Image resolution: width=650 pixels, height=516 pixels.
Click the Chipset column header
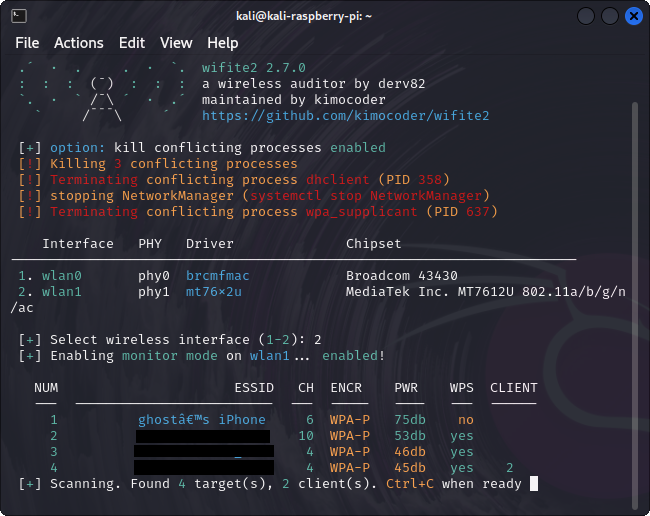pos(374,244)
